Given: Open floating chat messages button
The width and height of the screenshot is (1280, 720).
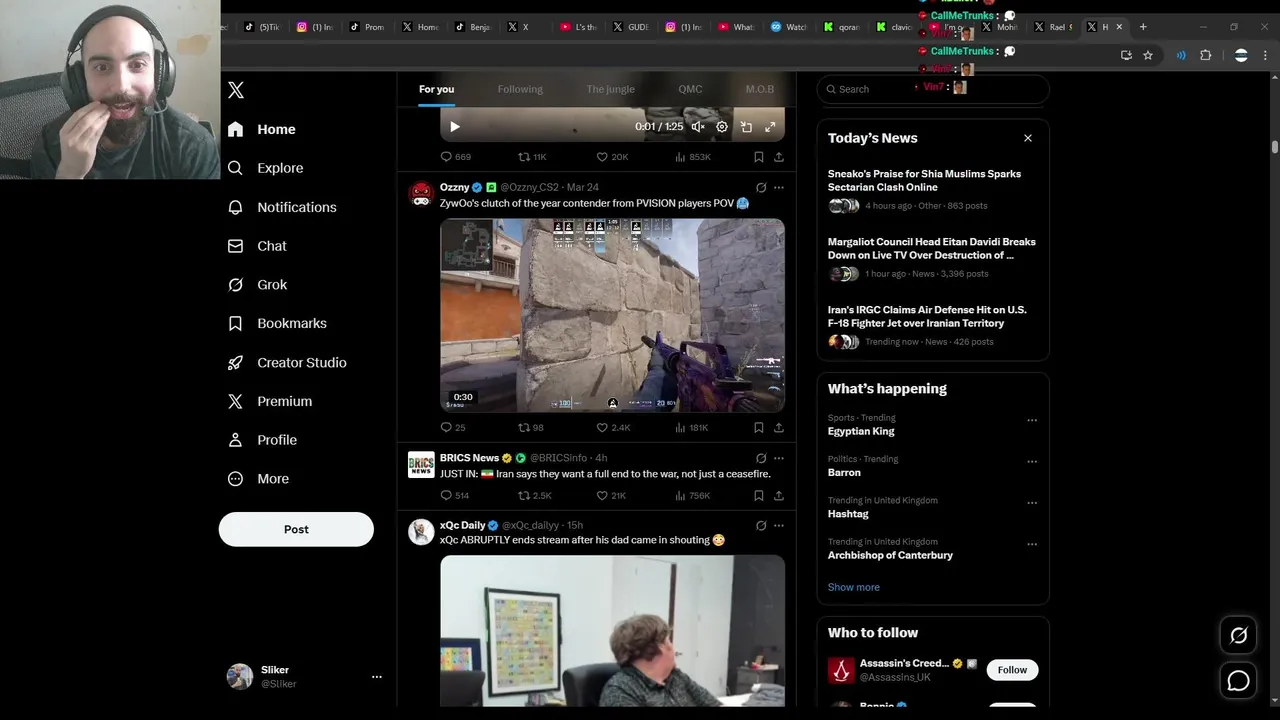Looking at the screenshot, I should [x=1238, y=682].
